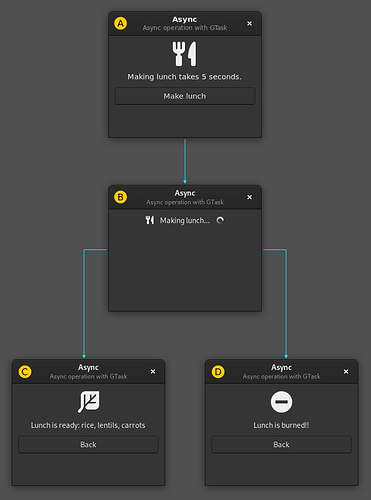Screen dimensions: 371x500
Task: Click the Async title in window C
Action: tap(88, 367)
